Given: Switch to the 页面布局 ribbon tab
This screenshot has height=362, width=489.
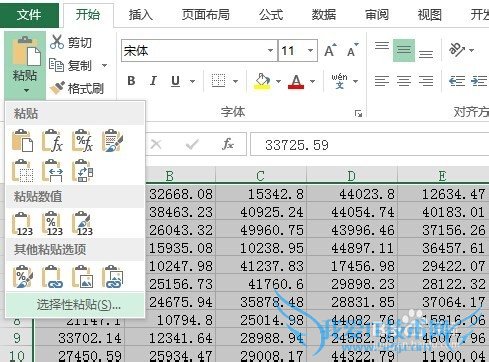Looking at the screenshot, I should pos(206,14).
